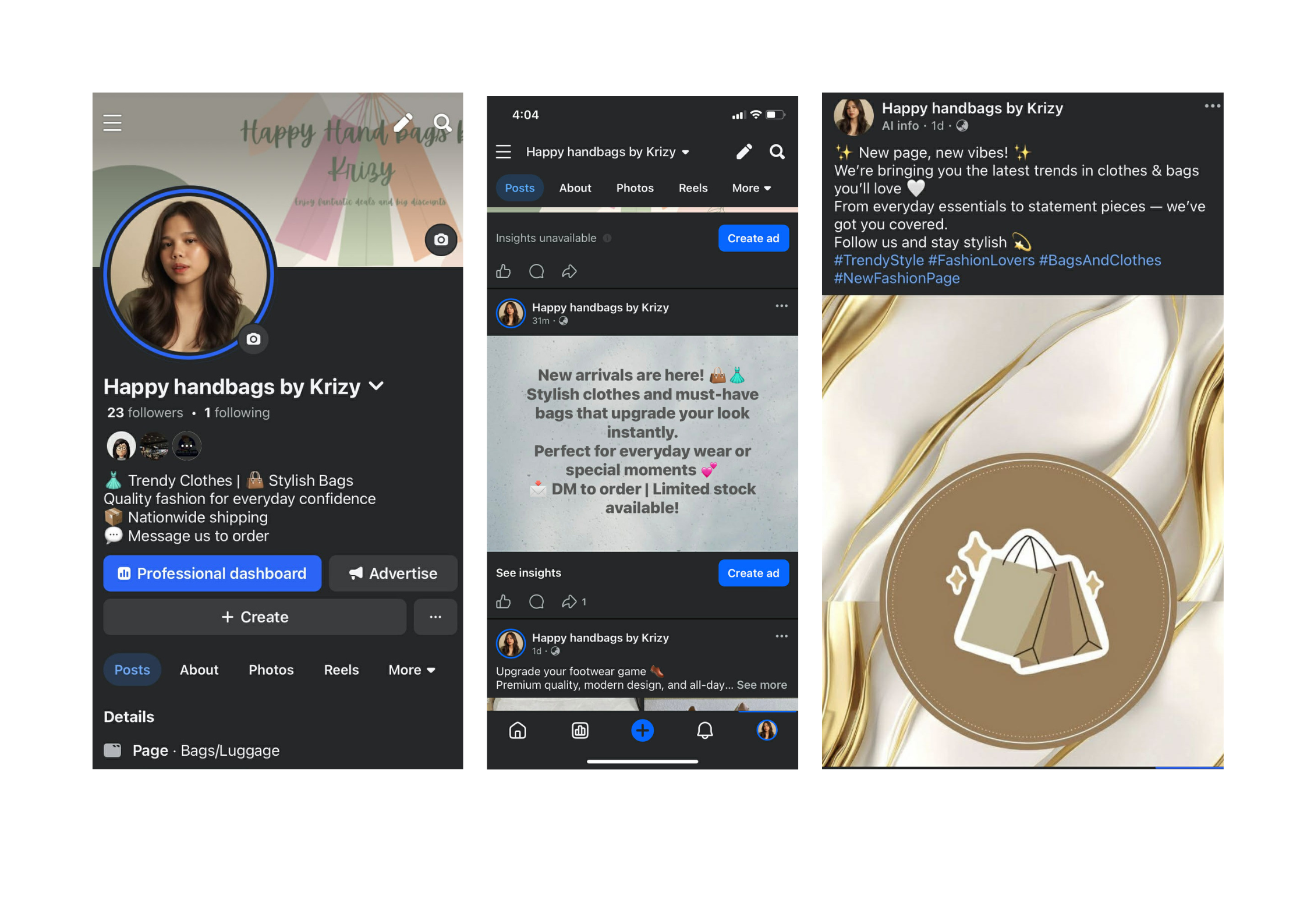Open Professional dashboard button

[x=212, y=573]
